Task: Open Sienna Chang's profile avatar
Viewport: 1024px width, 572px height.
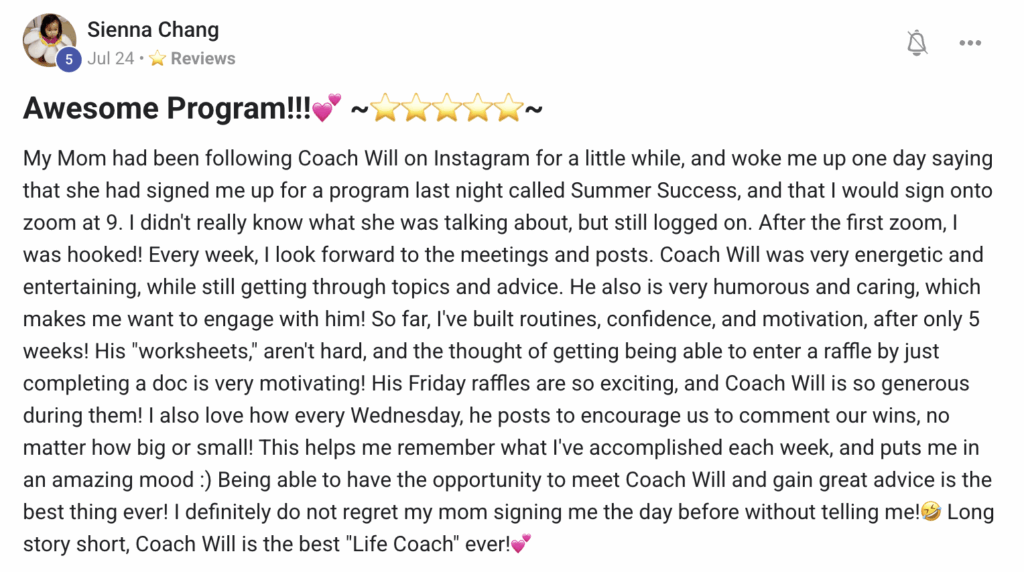Action: tap(49, 39)
